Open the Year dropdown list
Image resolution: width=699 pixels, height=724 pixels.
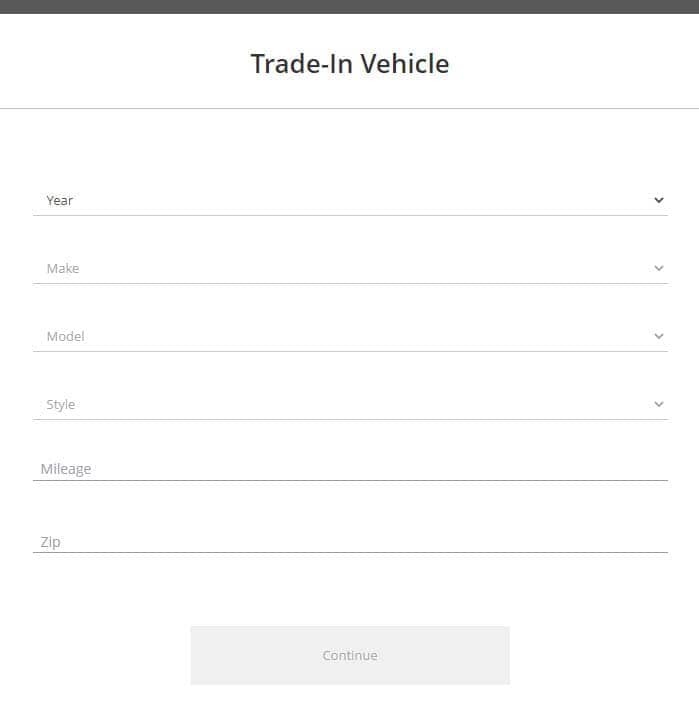350,200
